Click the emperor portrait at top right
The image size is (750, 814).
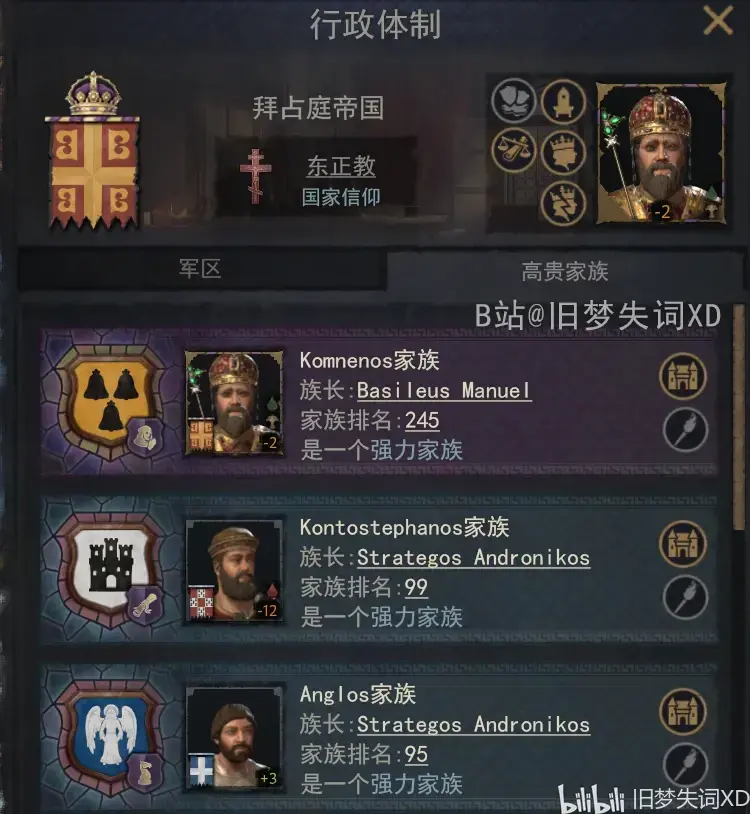pos(661,153)
